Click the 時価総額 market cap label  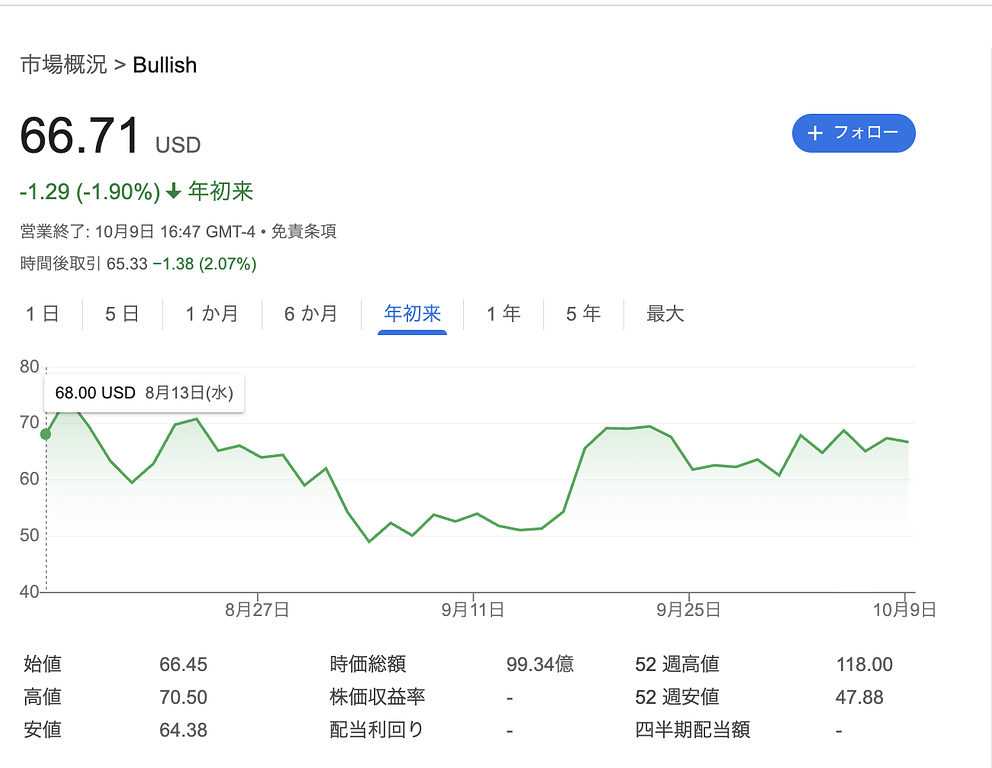368,664
